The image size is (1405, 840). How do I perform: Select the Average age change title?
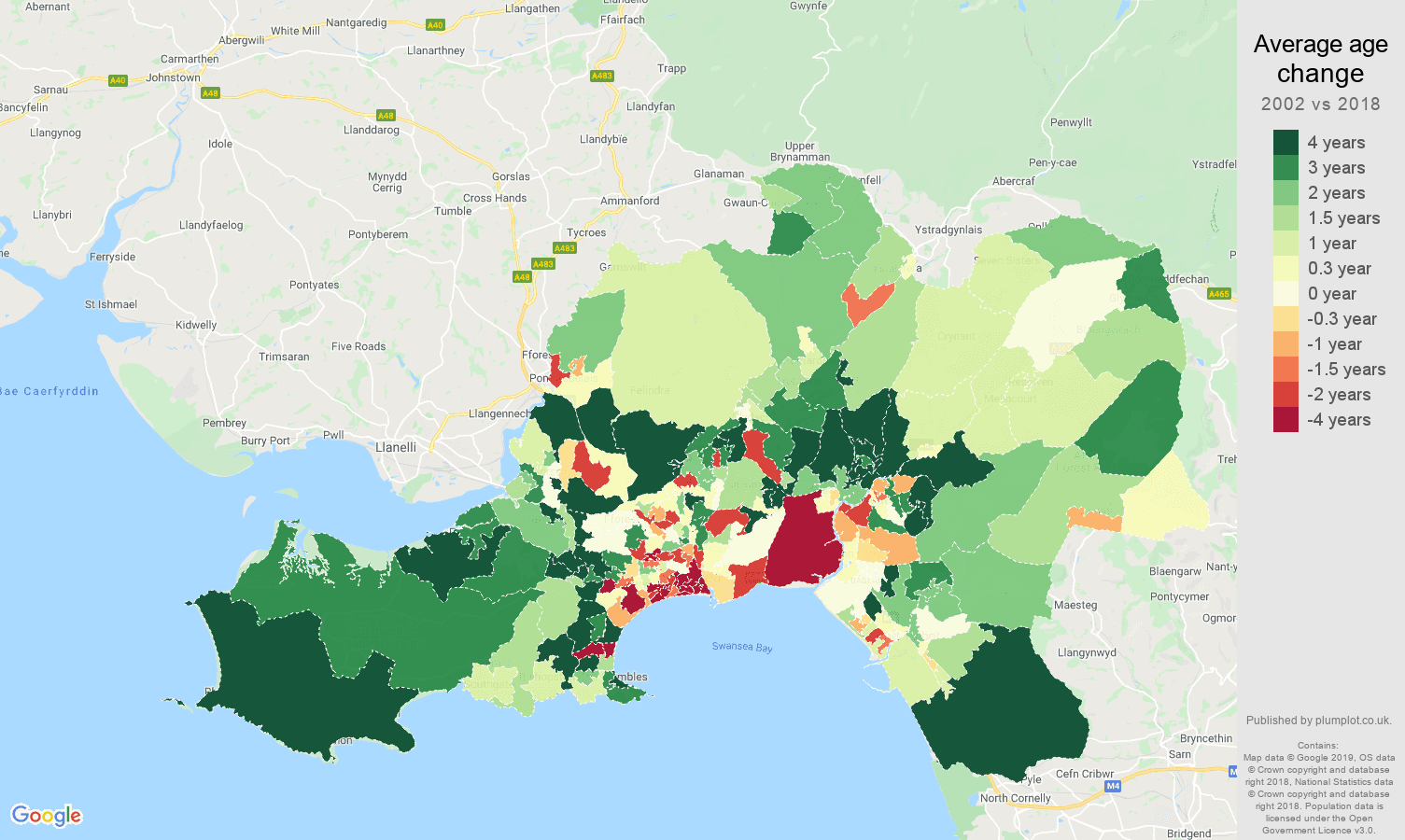1321,59
